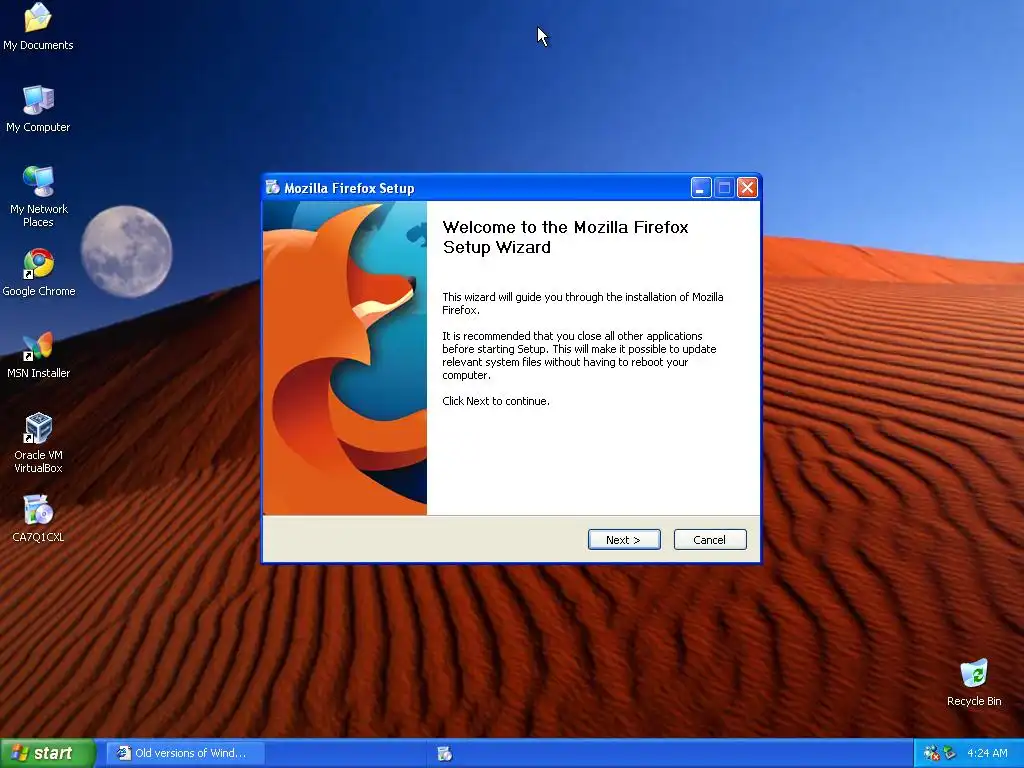Click the network connection tray icon
Screen dimensions: 1024x768
(x=949, y=753)
